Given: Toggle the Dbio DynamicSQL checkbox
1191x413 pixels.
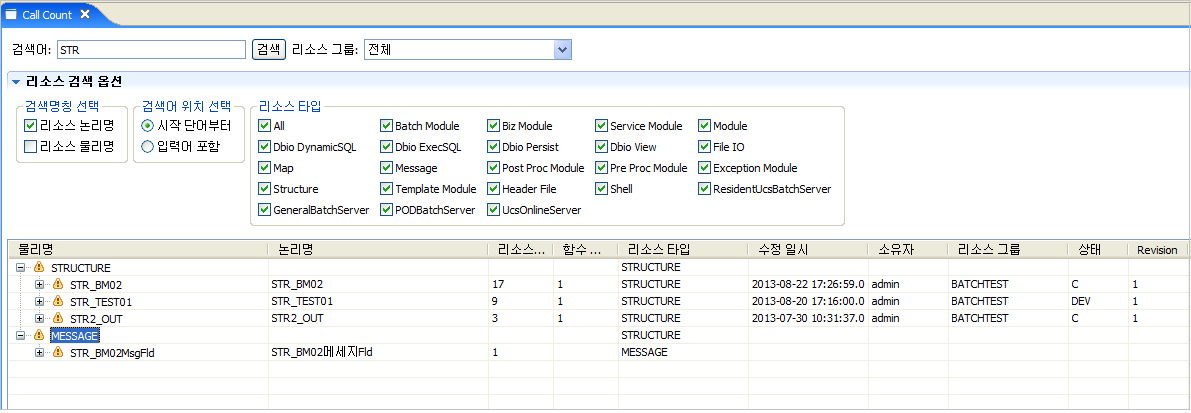Looking at the screenshot, I should pos(264,147).
